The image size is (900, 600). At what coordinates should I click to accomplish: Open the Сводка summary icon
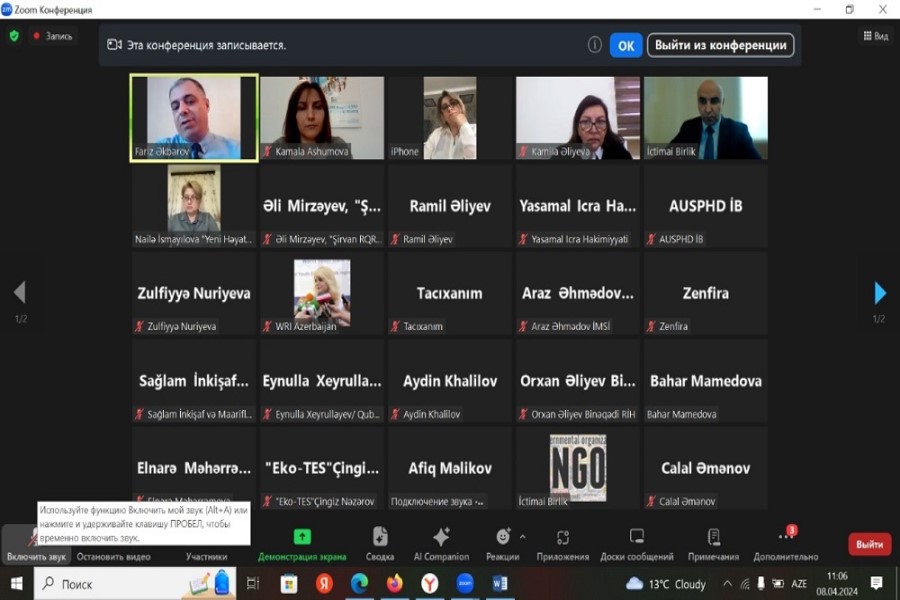point(380,536)
